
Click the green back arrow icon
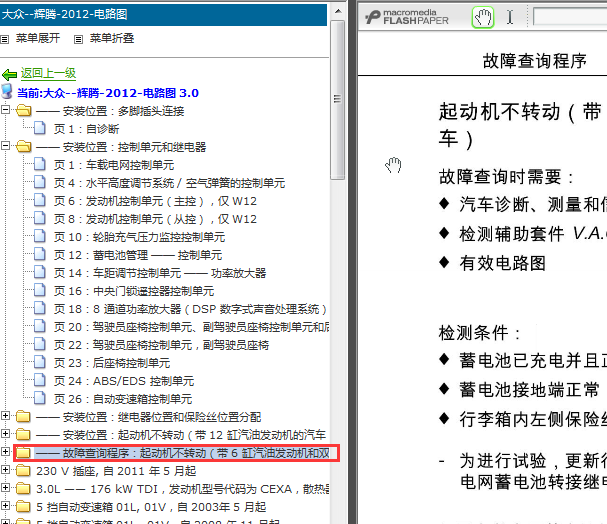pos(9,74)
